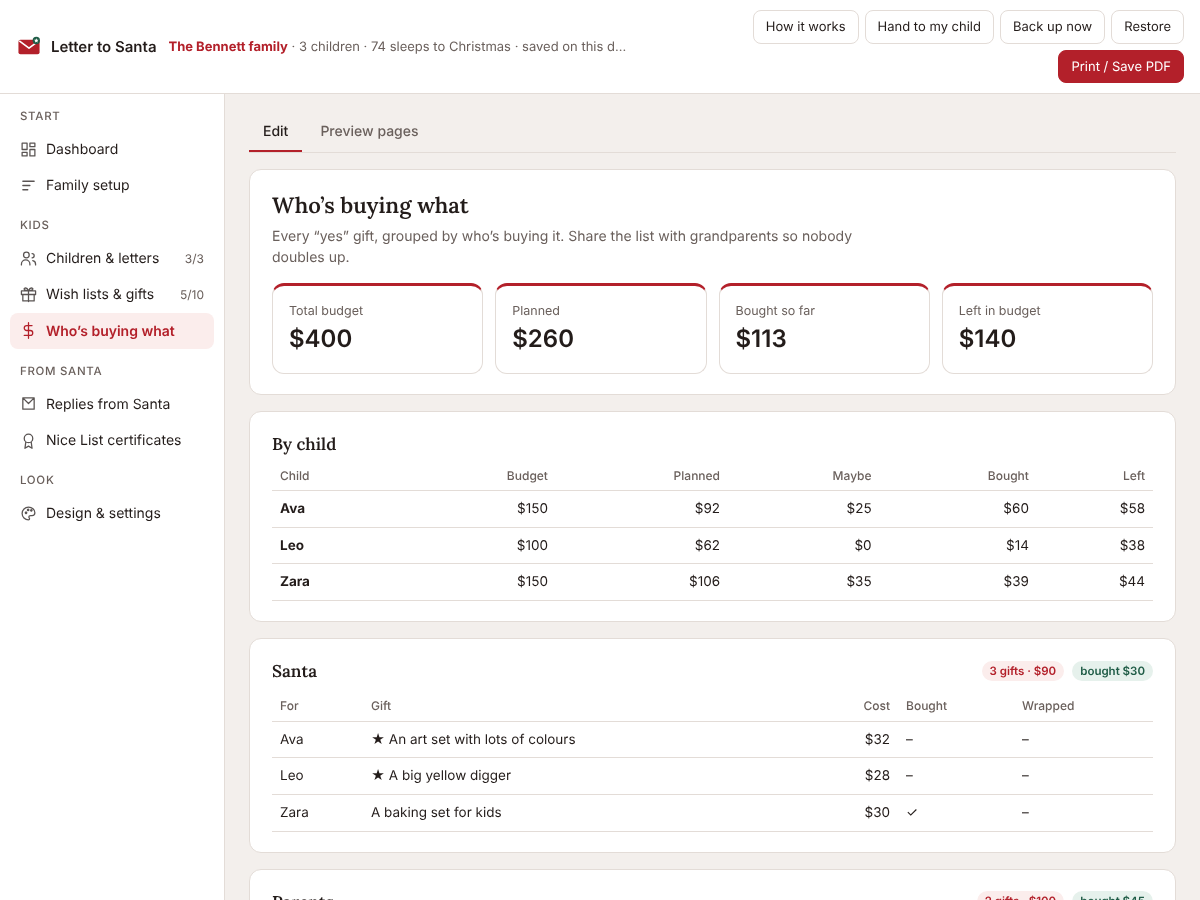Click the Total budget $400 card
Screen dimensions: 1200x900
coord(377,328)
